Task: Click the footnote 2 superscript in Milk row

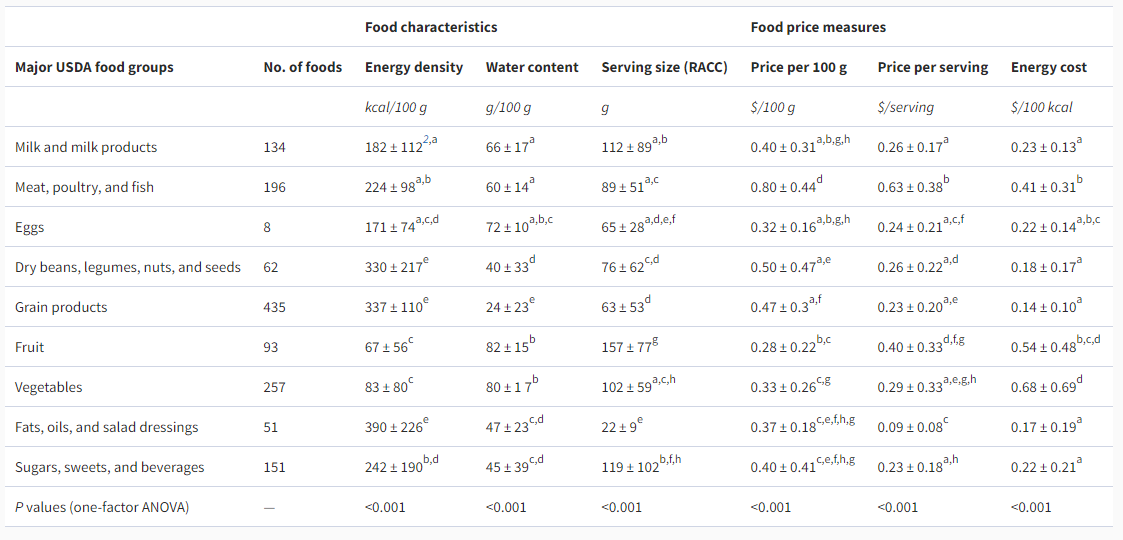Action: (425, 143)
